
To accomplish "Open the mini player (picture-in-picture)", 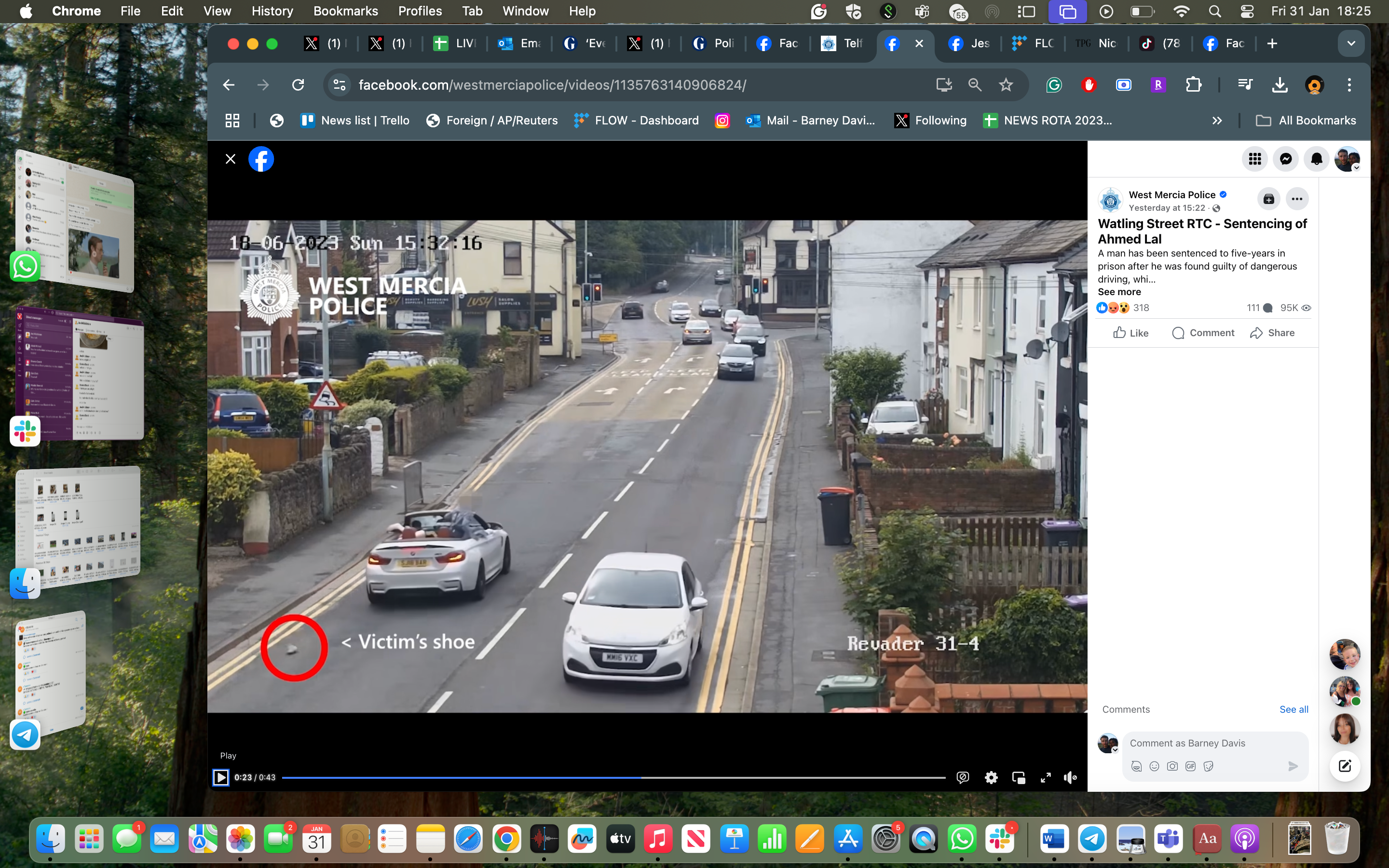I will pos(1019,777).
